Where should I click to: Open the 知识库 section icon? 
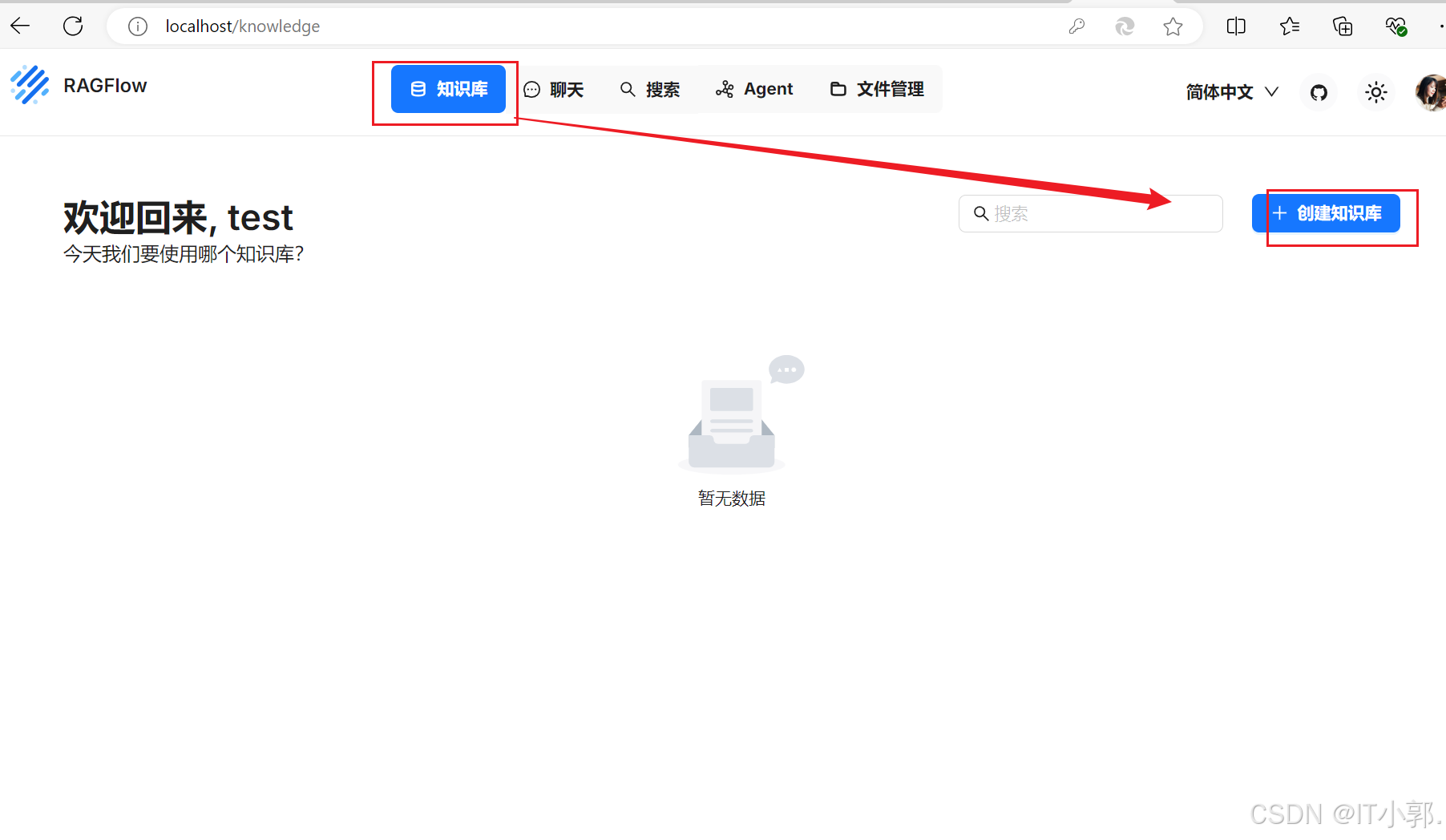418,89
